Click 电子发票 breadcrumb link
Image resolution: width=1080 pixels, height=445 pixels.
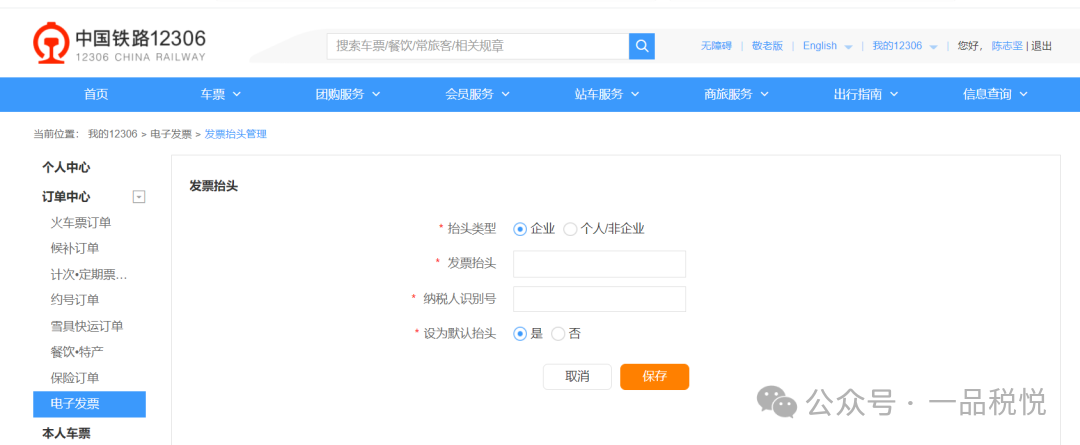click(x=171, y=134)
